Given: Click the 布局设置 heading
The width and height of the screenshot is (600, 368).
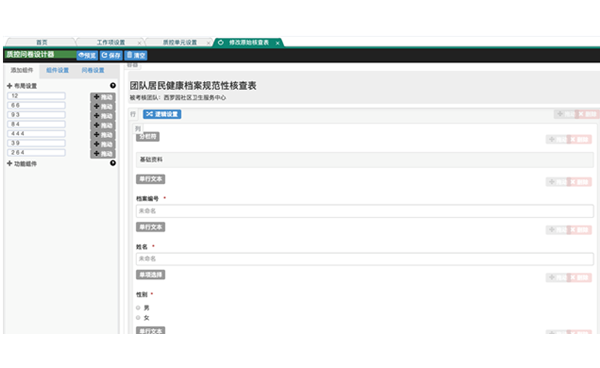Looking at the screenshot, I should 25,86.
